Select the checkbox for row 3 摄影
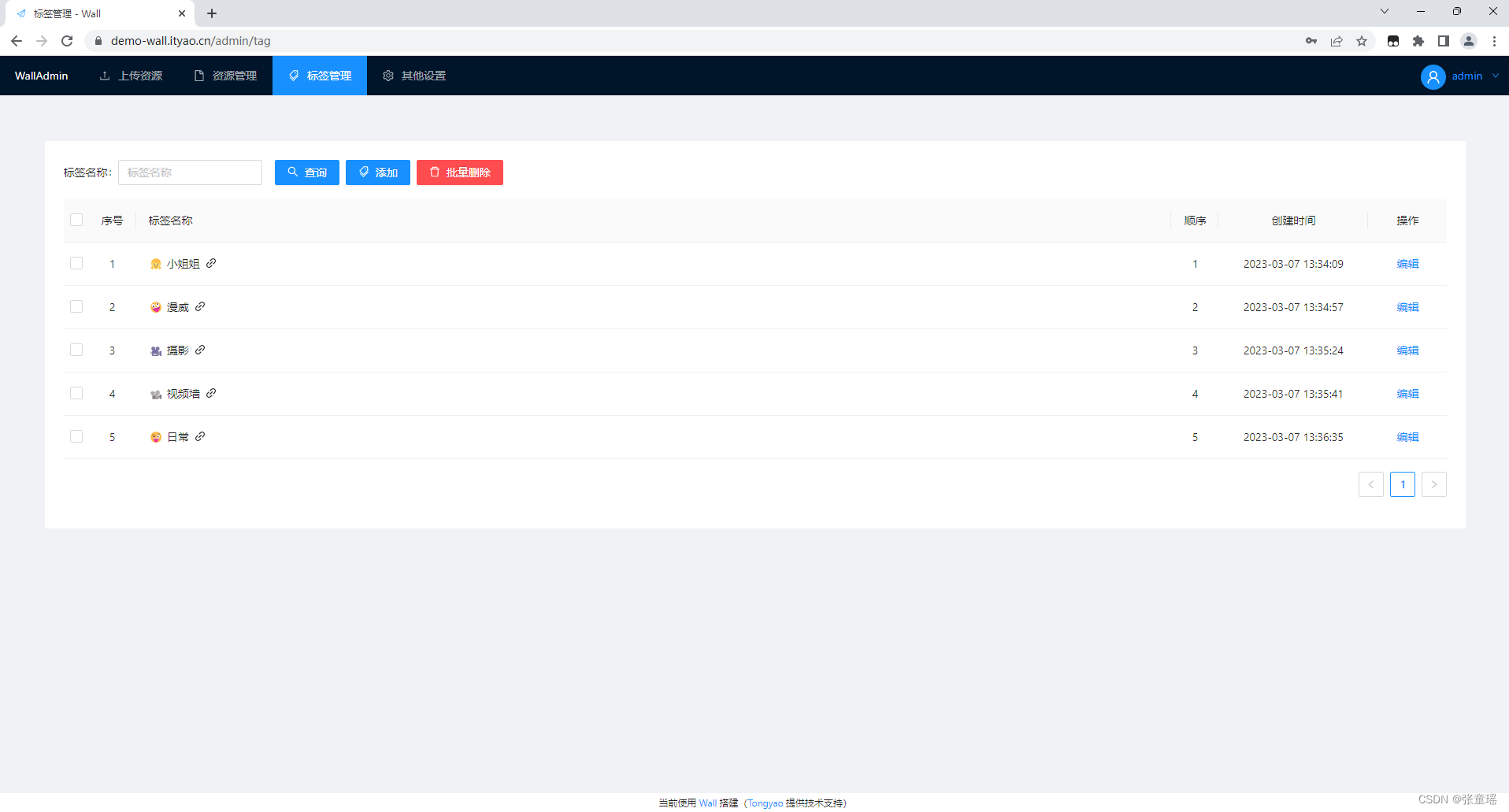This screenshot has height=812, width=1509. 76,350
